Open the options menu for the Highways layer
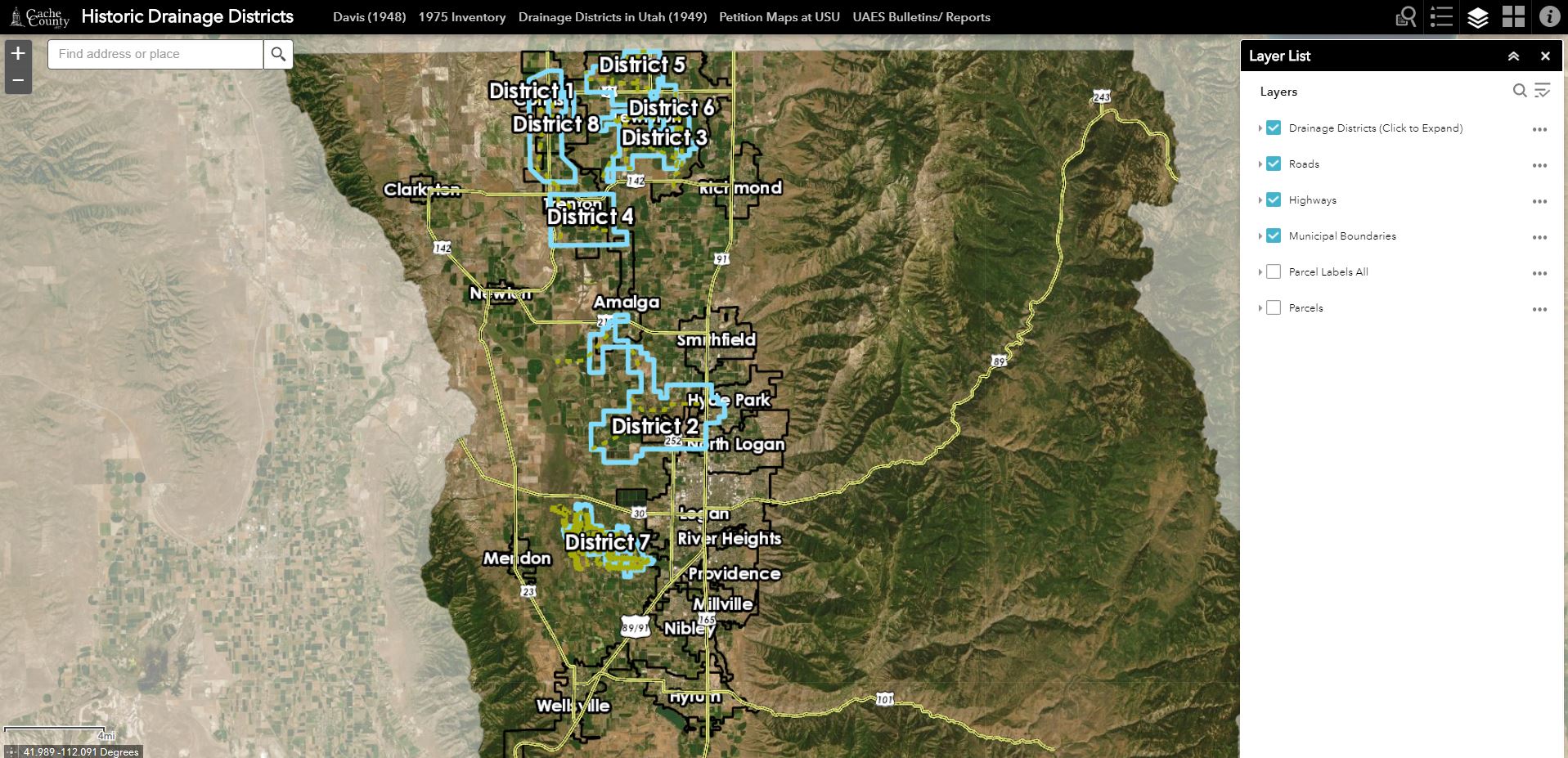 (1540, 200)
